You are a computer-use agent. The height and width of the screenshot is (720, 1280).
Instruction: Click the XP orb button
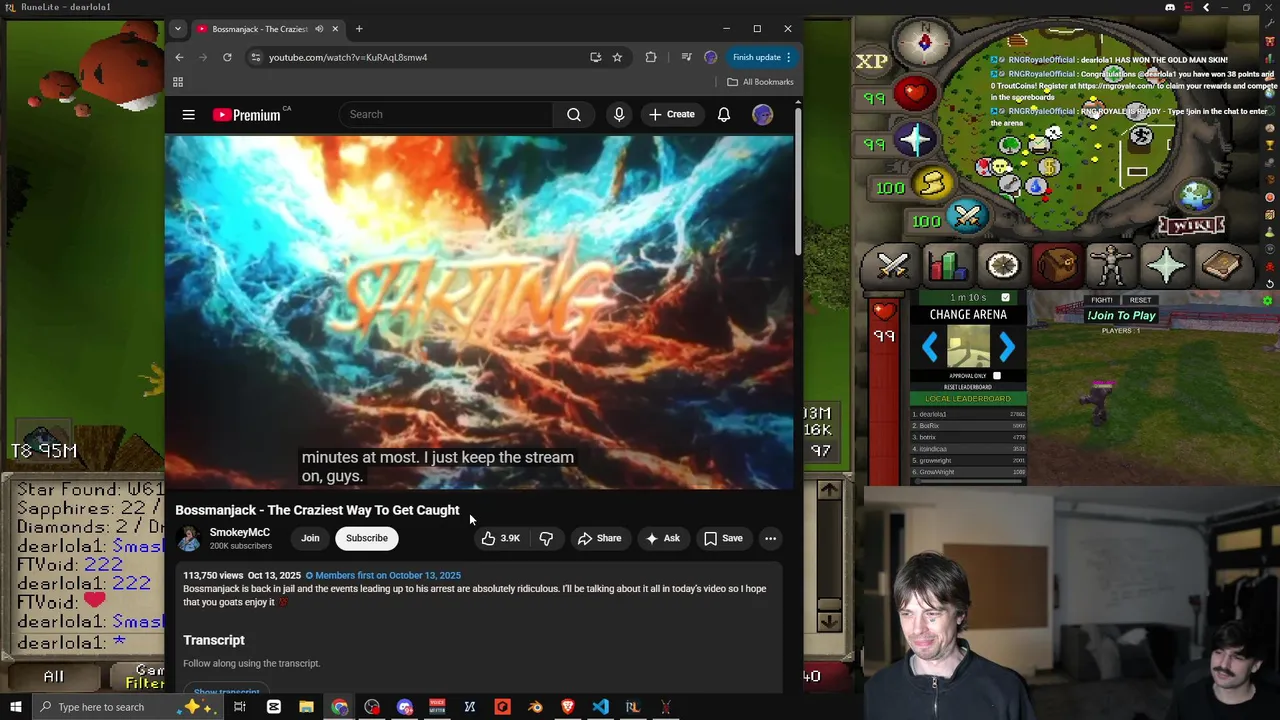[x=871, y=61]
